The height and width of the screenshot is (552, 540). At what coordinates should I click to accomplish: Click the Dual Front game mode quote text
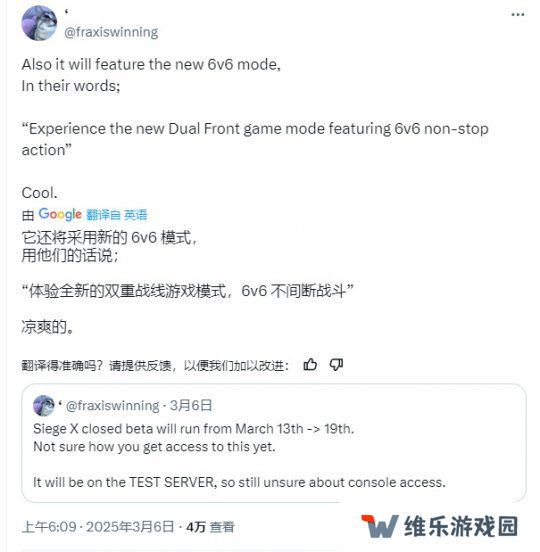pyautogui.click(x=255, y=139)
